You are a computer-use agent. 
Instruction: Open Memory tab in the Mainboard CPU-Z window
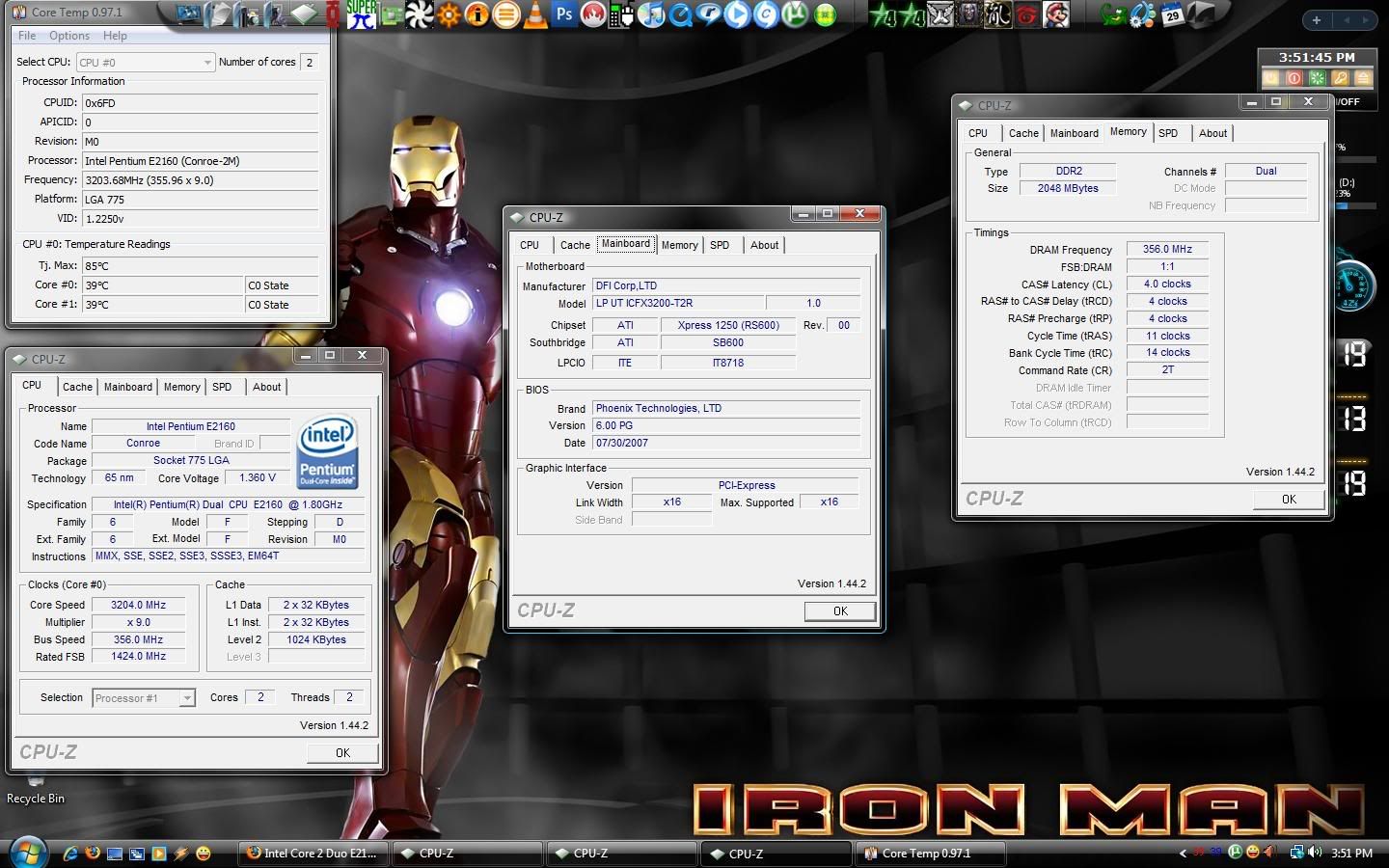679,245
